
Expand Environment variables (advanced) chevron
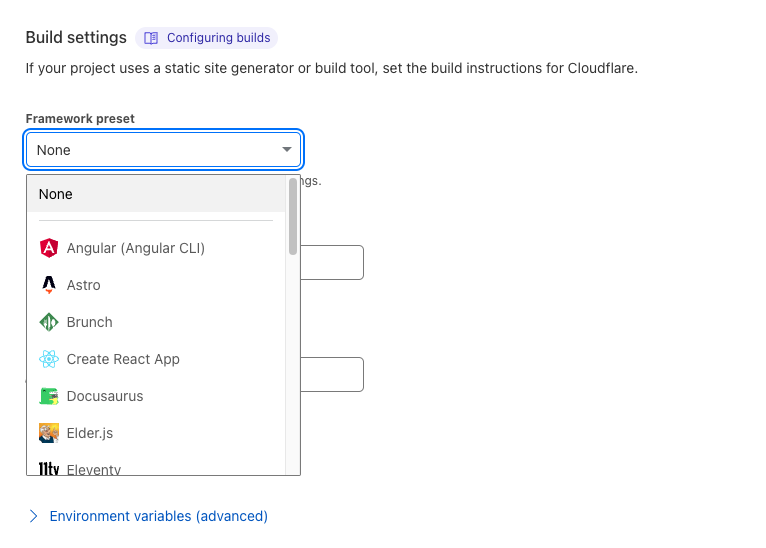click(x=33, y=516)
